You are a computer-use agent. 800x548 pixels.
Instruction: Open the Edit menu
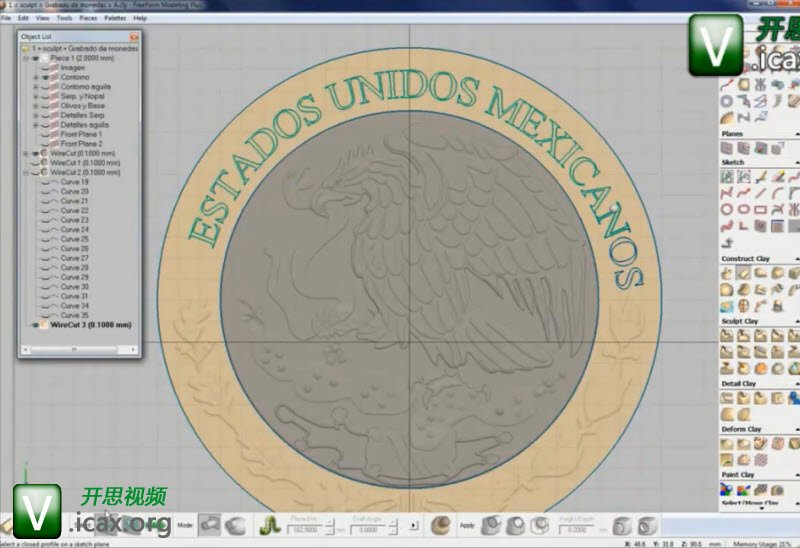pos(23,18)
